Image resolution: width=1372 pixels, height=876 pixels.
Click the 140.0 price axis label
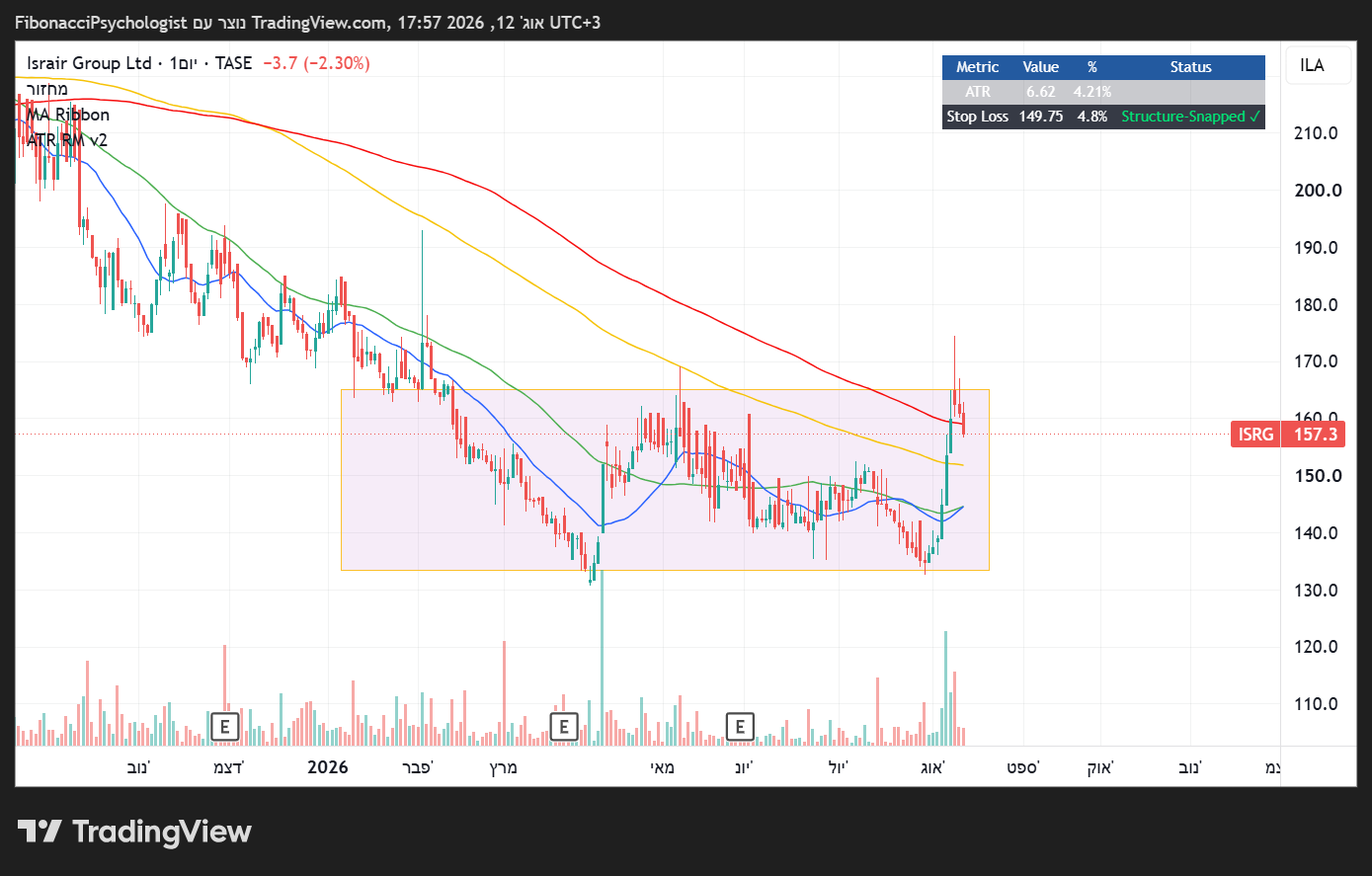coord(1317,533)
